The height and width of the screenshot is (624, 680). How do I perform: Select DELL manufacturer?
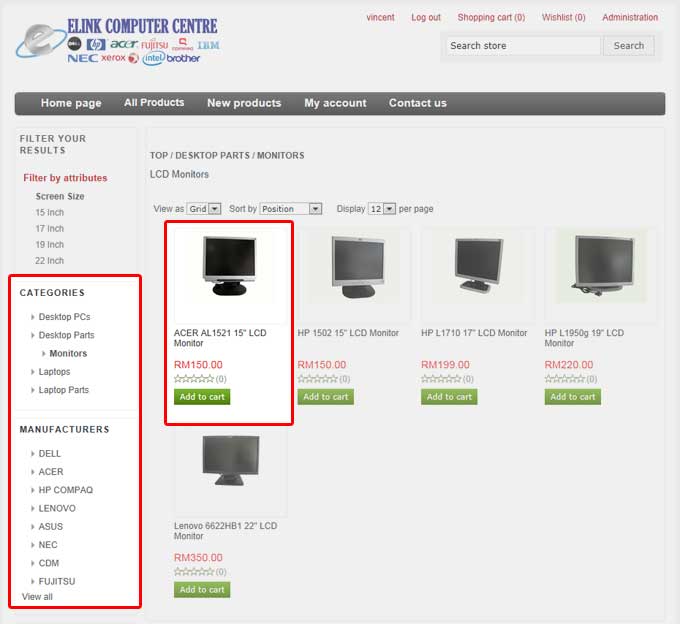49,454
